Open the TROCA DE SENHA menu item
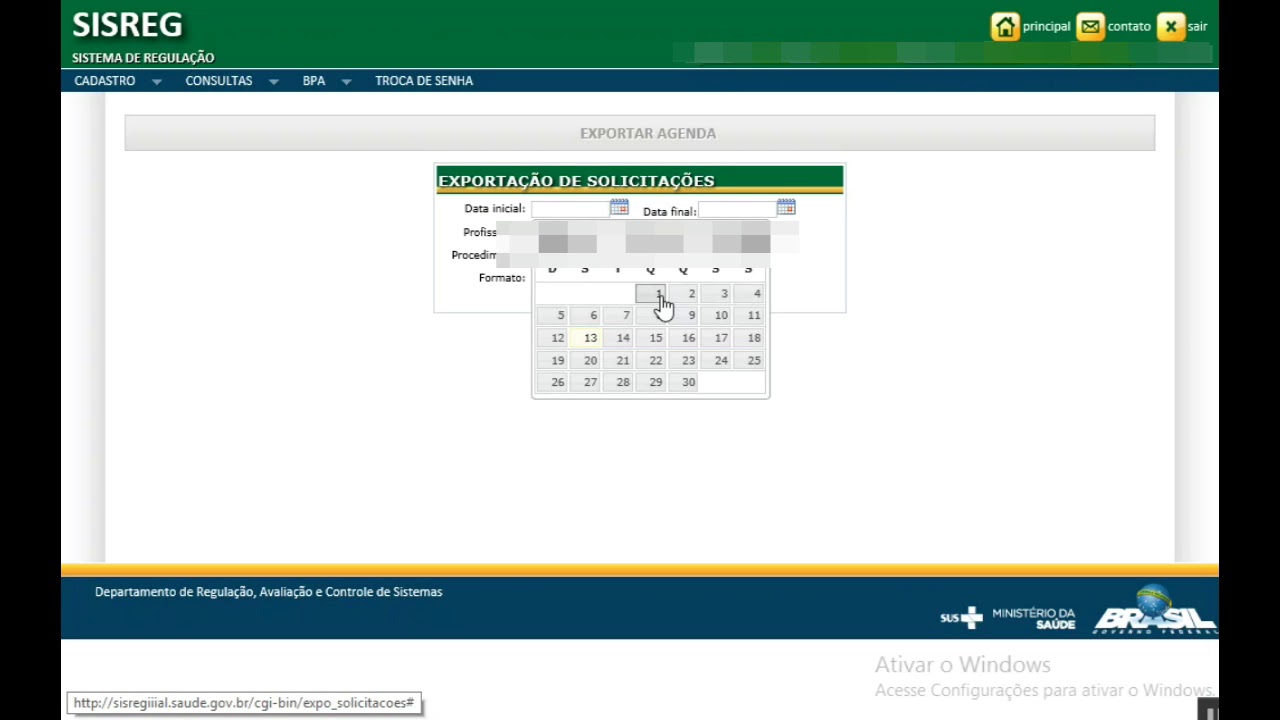 pos(424,81)
